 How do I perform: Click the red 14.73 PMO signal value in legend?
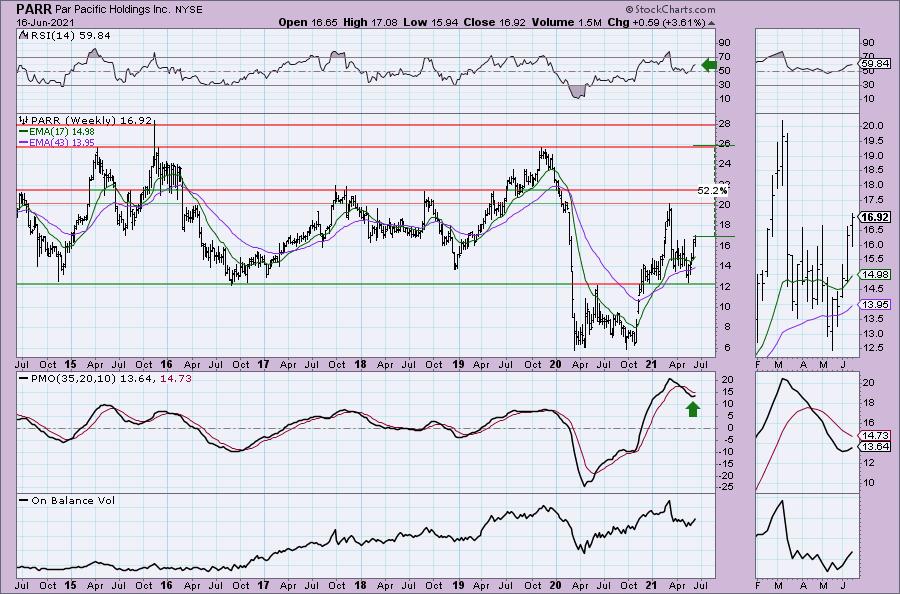176,379
